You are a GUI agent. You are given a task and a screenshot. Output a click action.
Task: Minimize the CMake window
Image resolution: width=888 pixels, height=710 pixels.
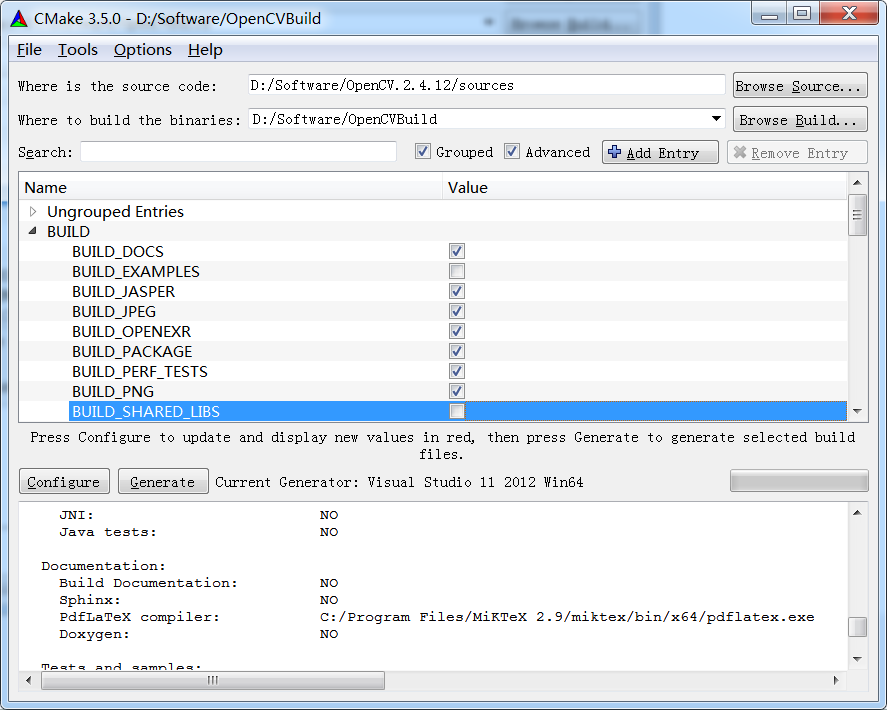(769, 14)
